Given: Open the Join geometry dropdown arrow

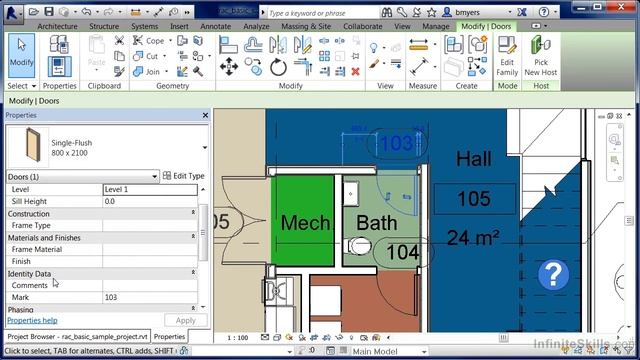Looking at the screenshot, I should click(x=166, y=72).
